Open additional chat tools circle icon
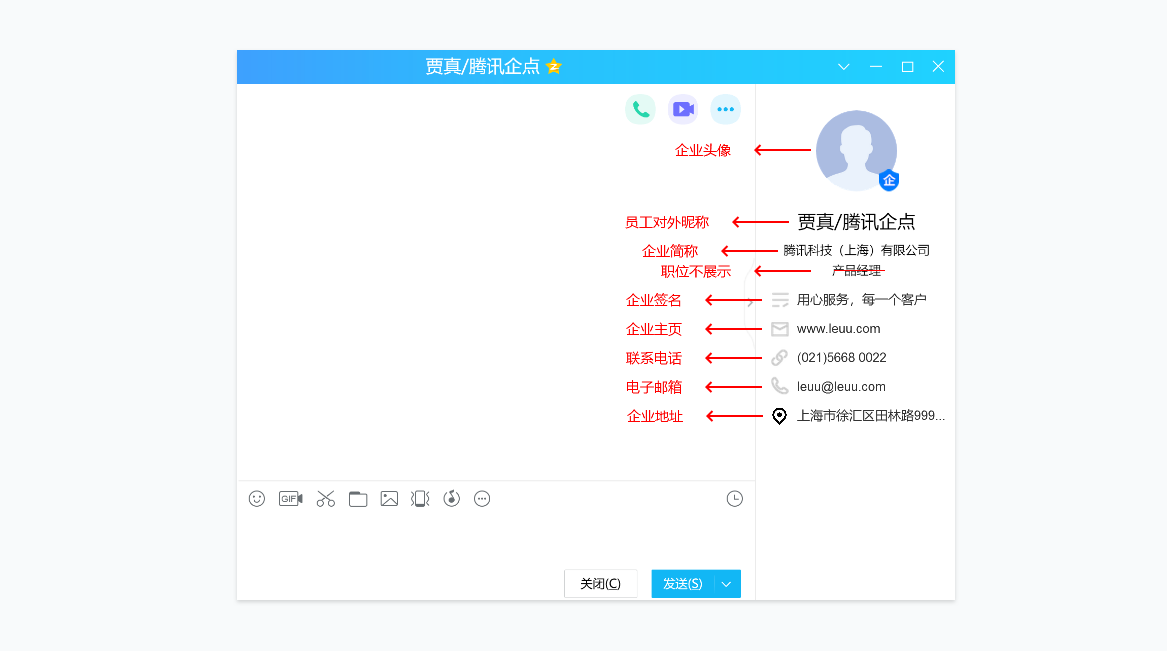 [482, 498]
